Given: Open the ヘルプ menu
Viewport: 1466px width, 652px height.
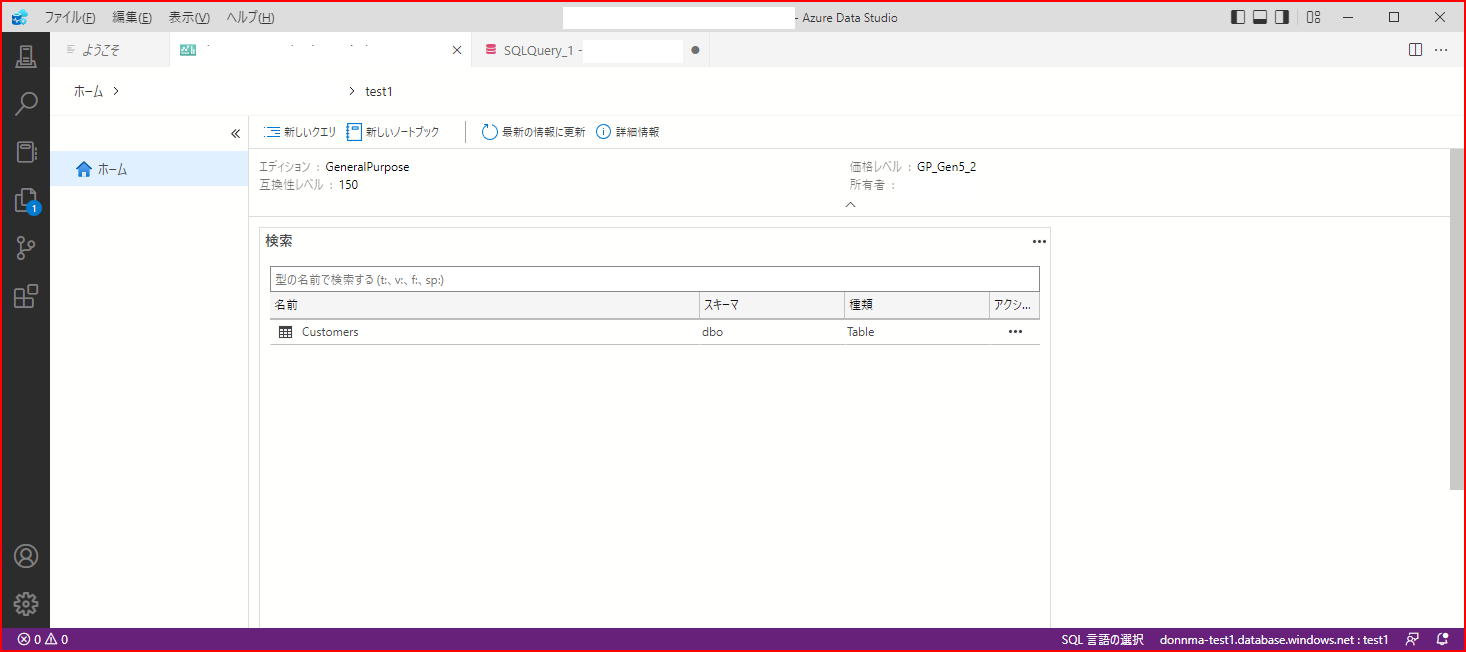Looking at the screenshot, I should click(x=250, y=17).
